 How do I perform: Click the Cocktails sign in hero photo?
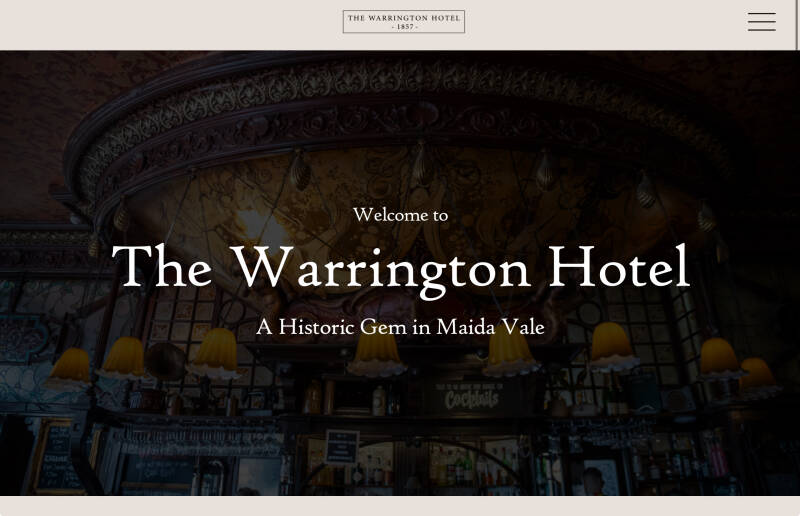[x=470, y=398]
